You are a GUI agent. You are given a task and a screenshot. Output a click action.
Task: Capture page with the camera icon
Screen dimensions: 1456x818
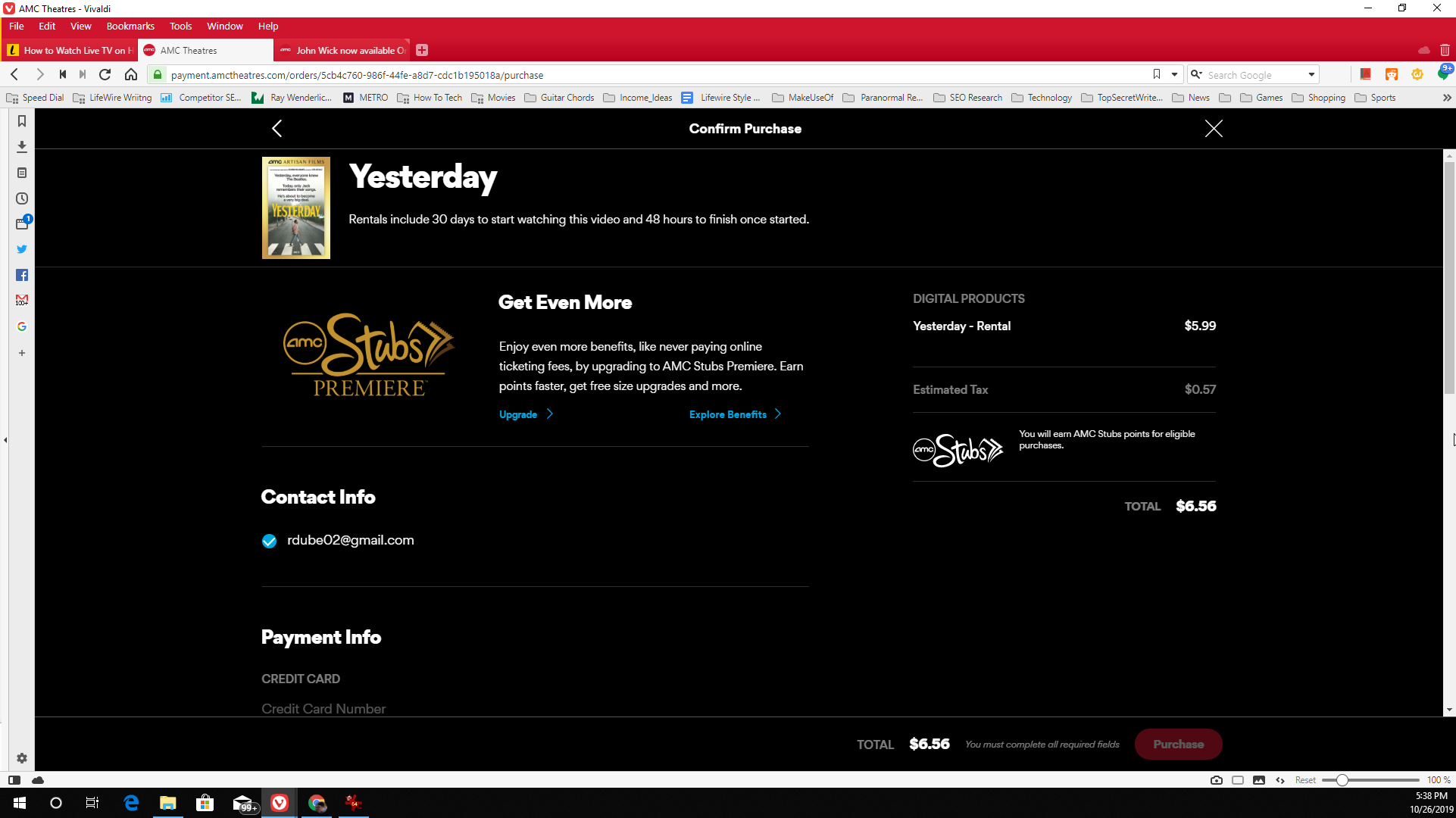point(1217,780)
